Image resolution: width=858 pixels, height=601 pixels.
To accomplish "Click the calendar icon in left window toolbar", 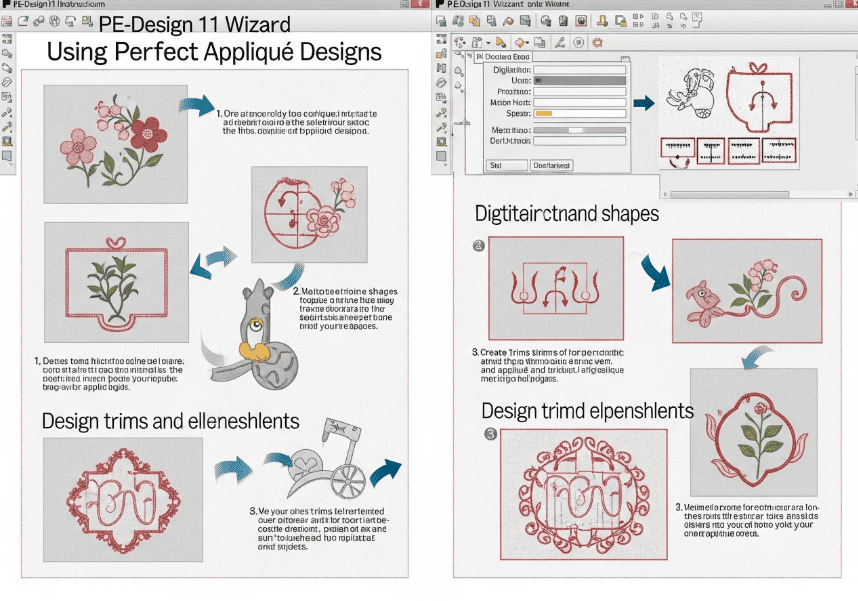I will click(6, 21).
